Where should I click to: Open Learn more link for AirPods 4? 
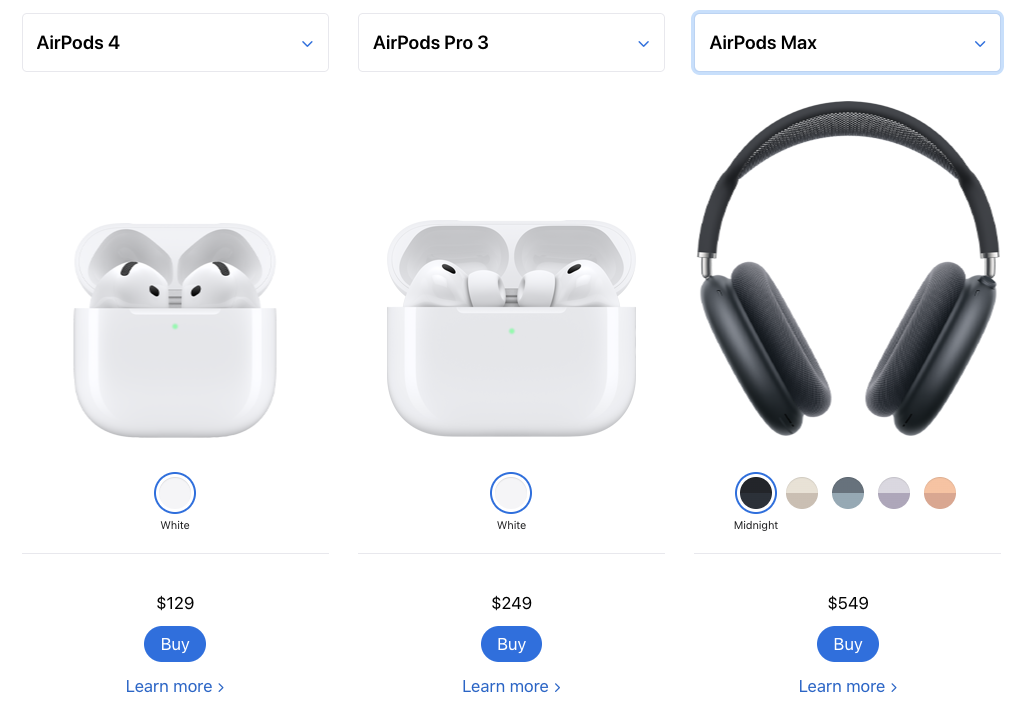175,687
